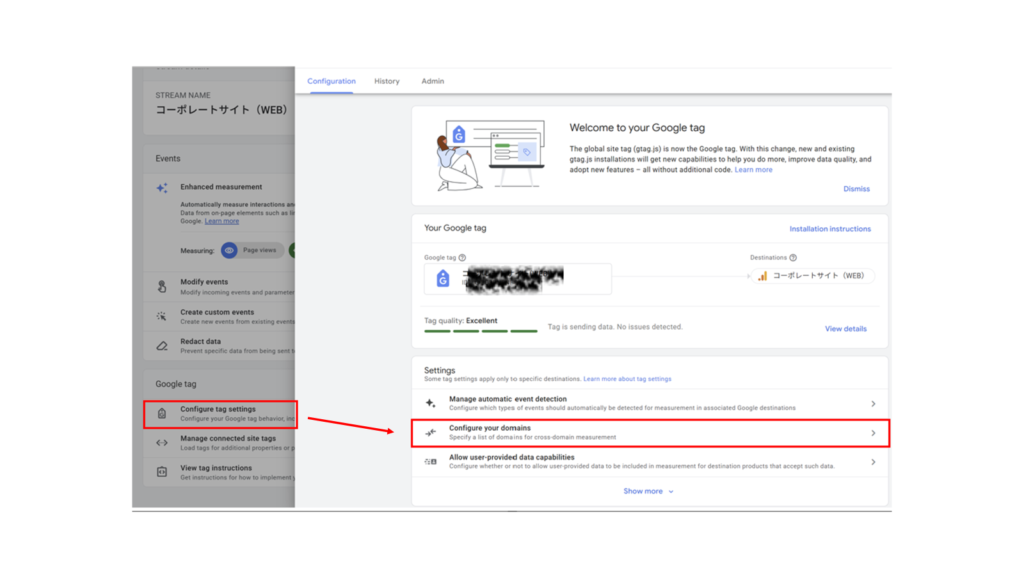Expand Manage automatic event detection chevron

873,404
